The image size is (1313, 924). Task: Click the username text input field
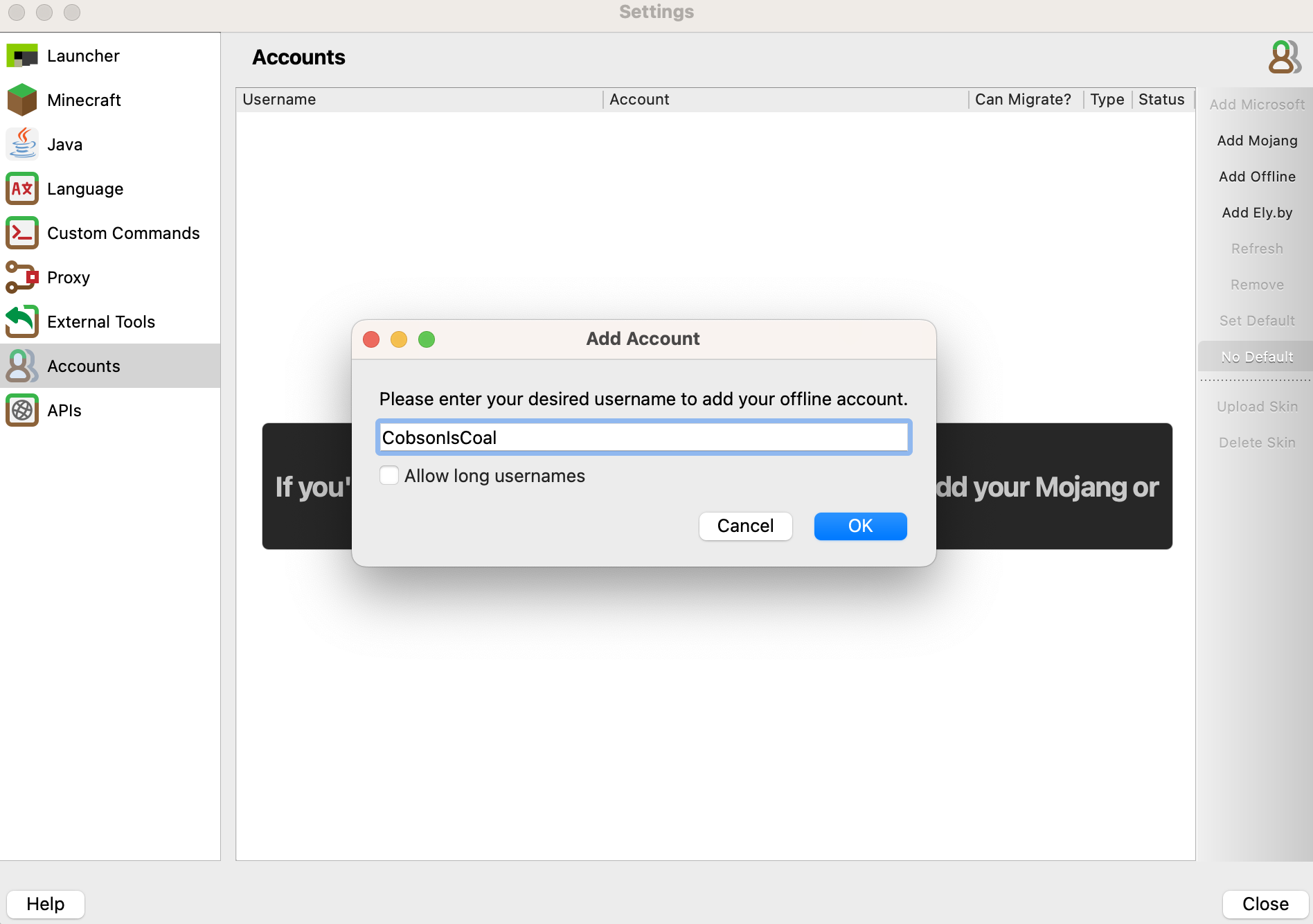[643, 438]
